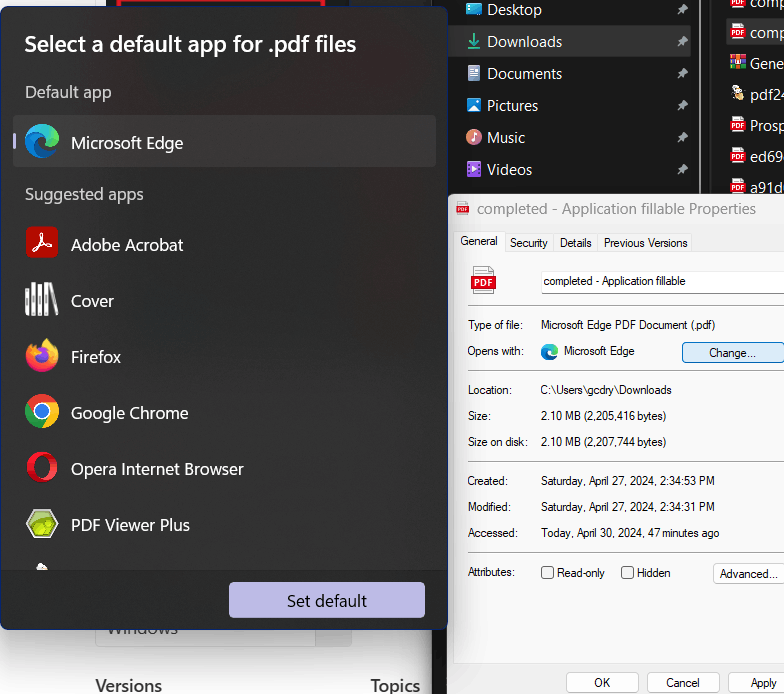Enable the Hidden attribute checkbox

point(628,572)
